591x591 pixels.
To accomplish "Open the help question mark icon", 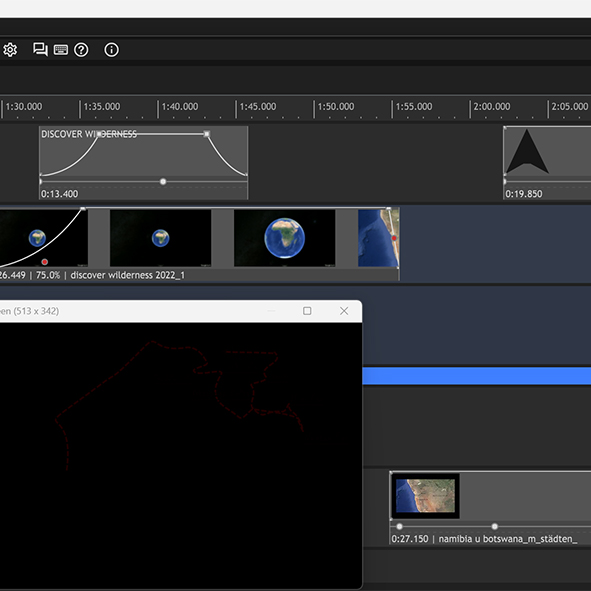I will pyautogui.click(x=81, y=50).
